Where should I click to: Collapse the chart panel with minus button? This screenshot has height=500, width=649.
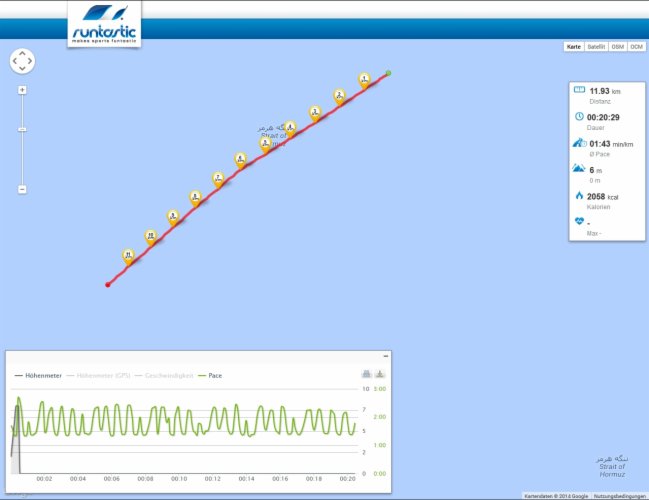tap(385, 356)
